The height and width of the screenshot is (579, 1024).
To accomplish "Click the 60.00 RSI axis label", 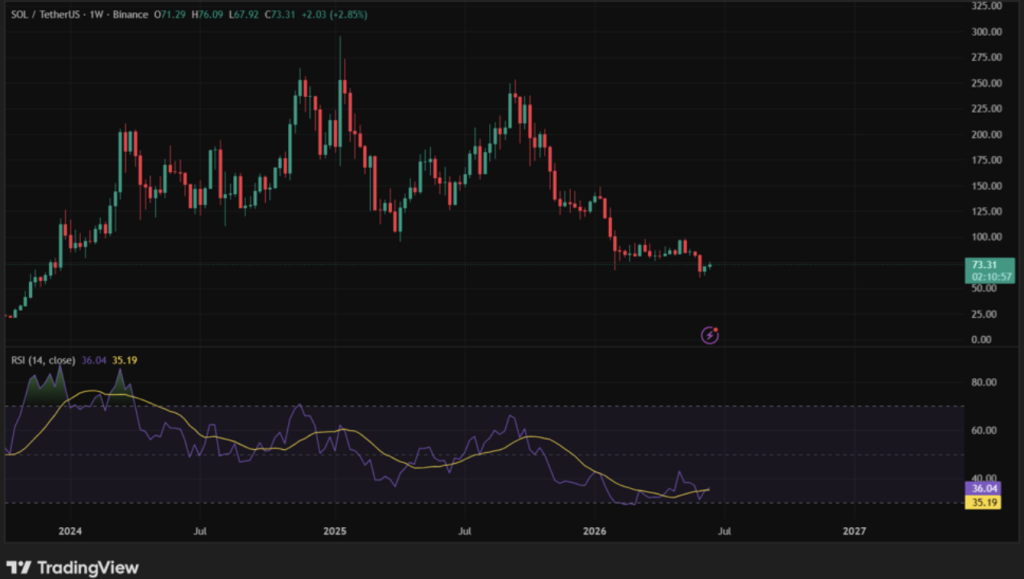I will coord(984,430).
